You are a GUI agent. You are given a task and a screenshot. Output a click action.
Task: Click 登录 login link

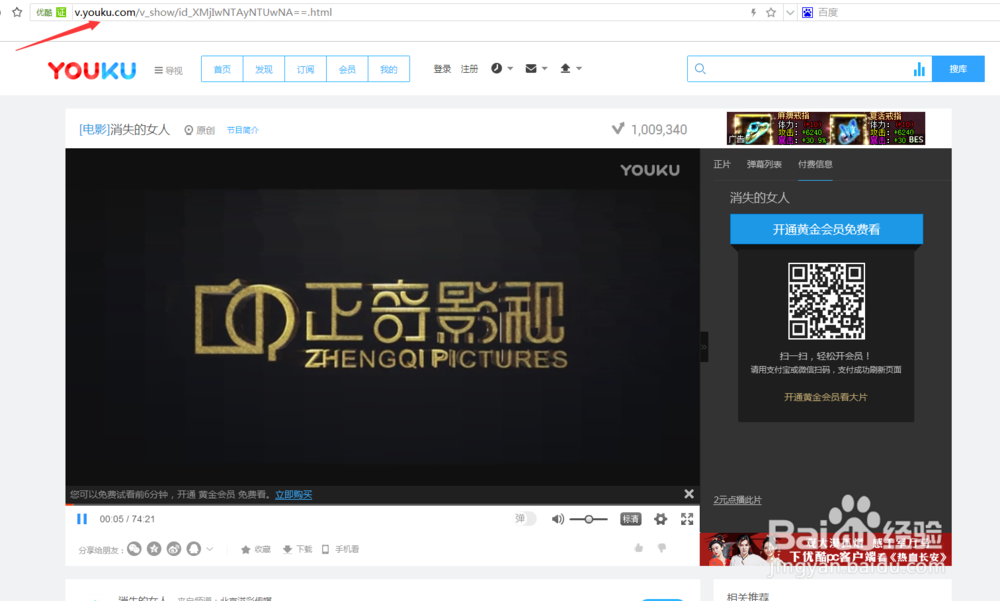tap(442, 69)
